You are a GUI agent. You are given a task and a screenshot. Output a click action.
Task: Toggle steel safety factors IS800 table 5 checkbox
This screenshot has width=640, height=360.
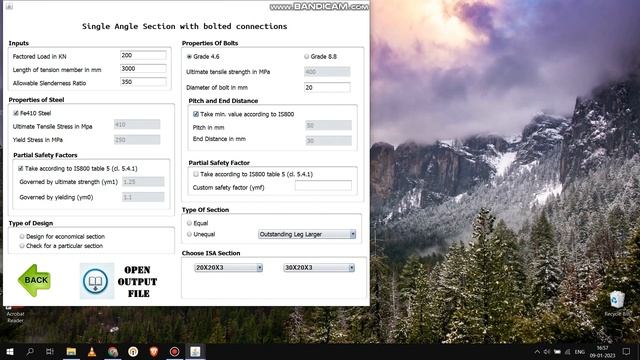click(20, 168)
